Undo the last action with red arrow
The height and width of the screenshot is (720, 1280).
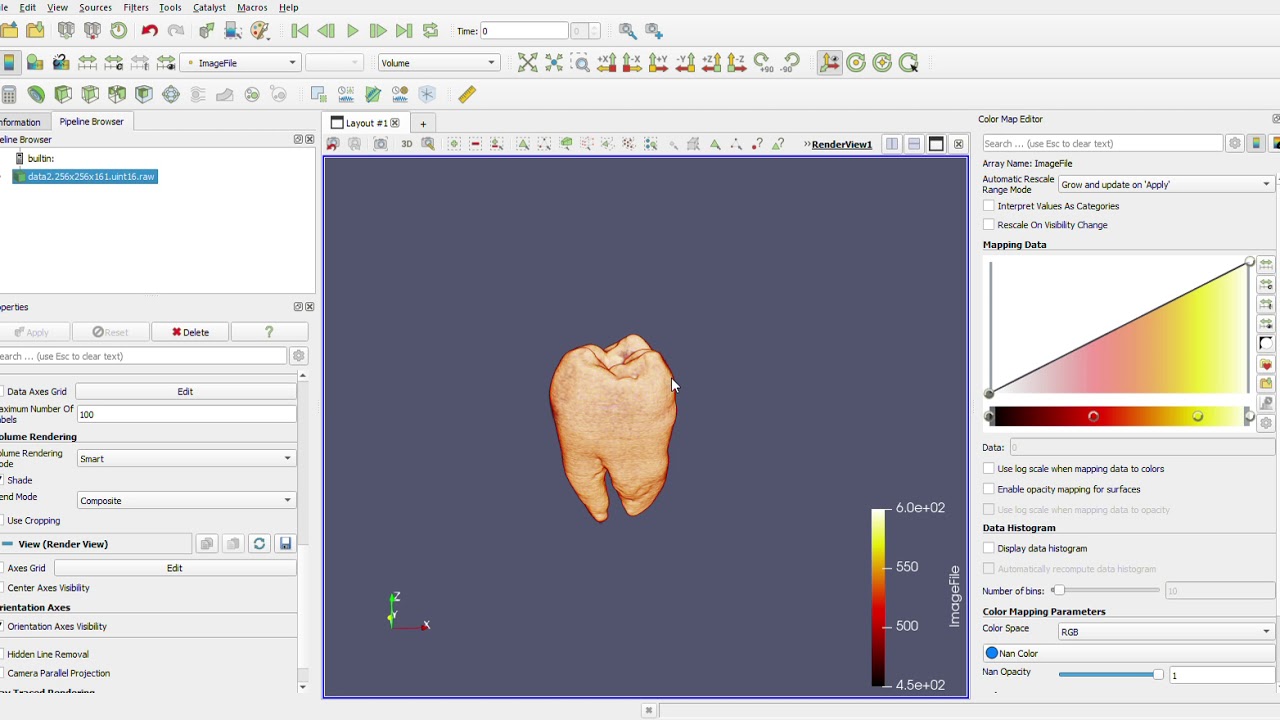pyautogui.click(x=149, y=31)
